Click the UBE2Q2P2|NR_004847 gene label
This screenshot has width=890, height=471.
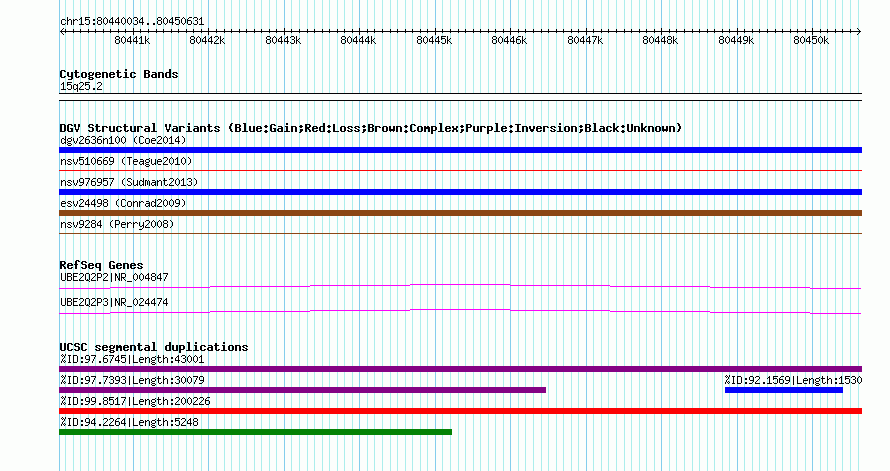(x=114, y=277)
